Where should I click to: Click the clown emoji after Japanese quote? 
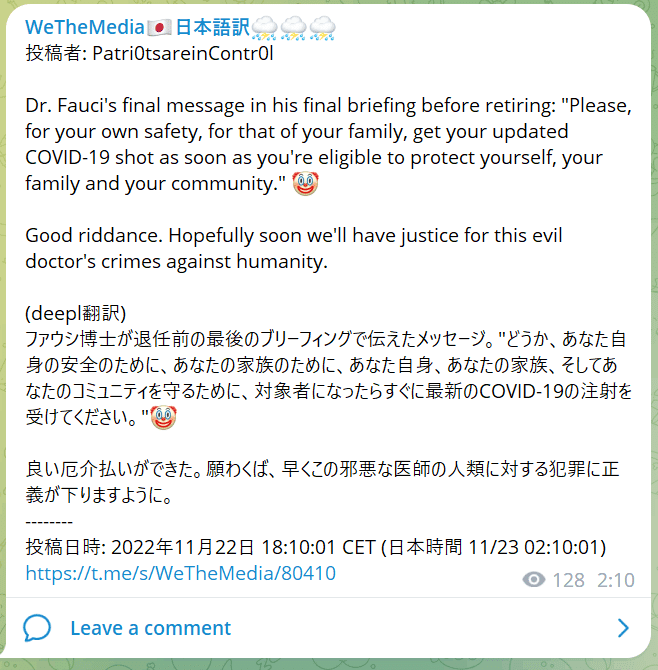[x=163, y=417]
